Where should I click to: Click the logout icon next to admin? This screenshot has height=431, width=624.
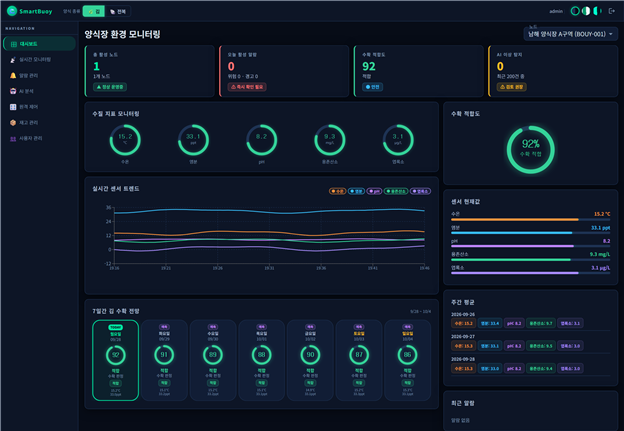pos(612,11)
